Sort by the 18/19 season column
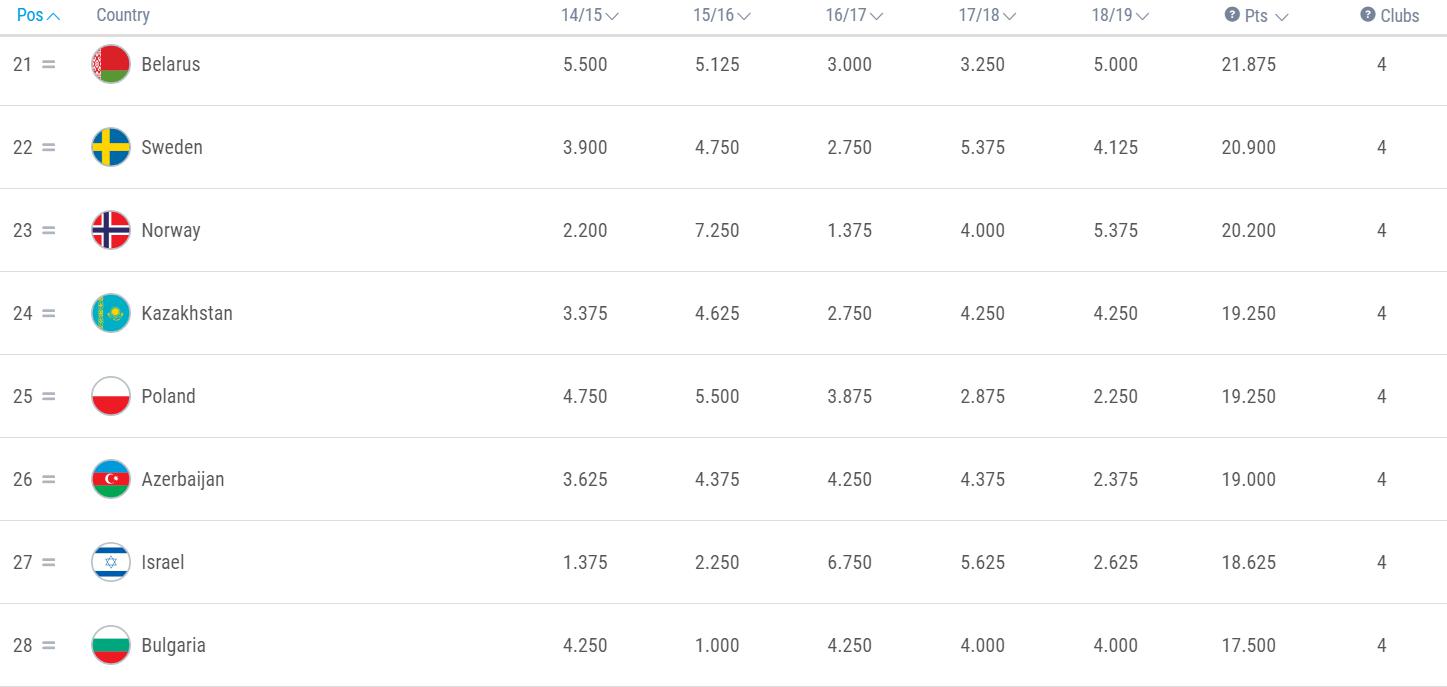The height and width of the screenshot is (687, 1447). coord(1120,15)
